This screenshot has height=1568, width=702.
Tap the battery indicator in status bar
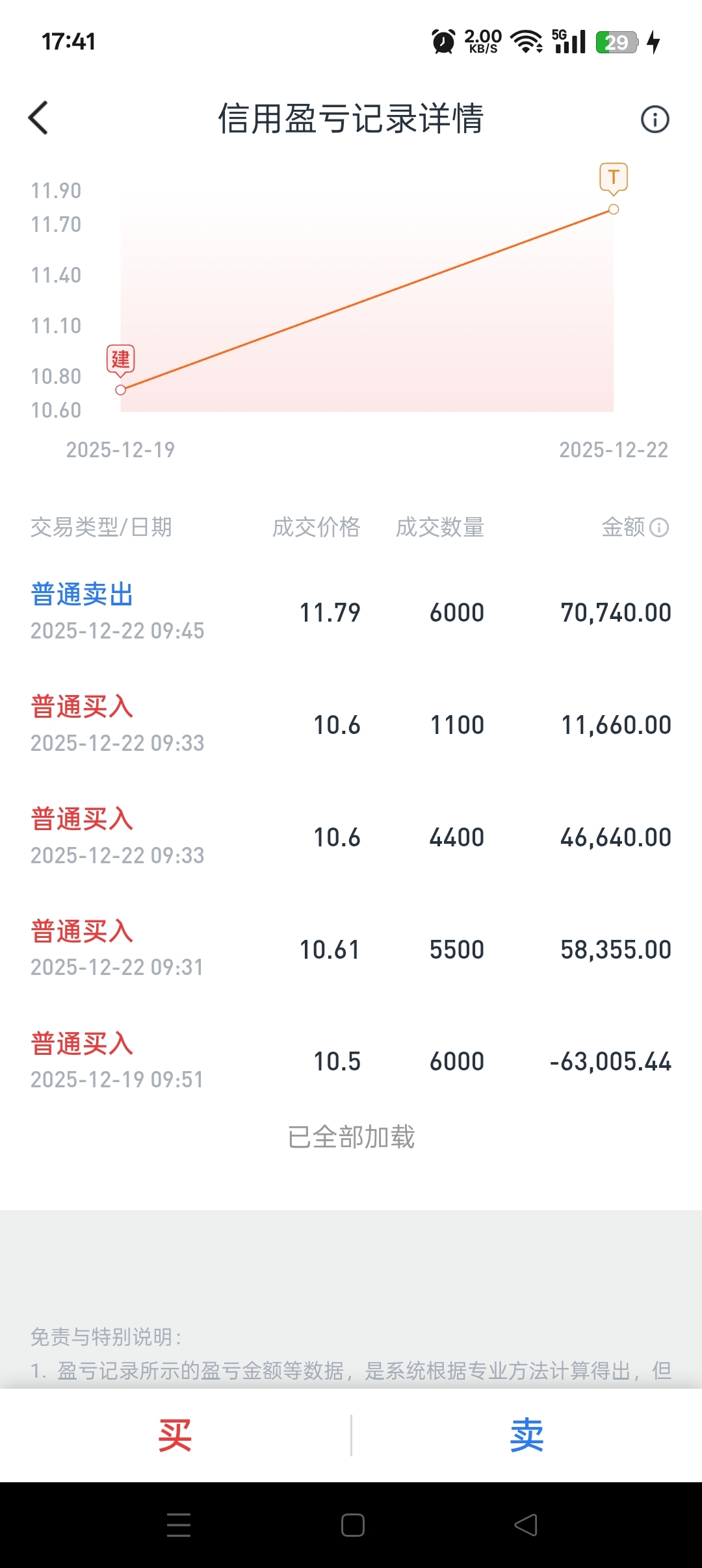pyautogui.click(x=617, y=42)
